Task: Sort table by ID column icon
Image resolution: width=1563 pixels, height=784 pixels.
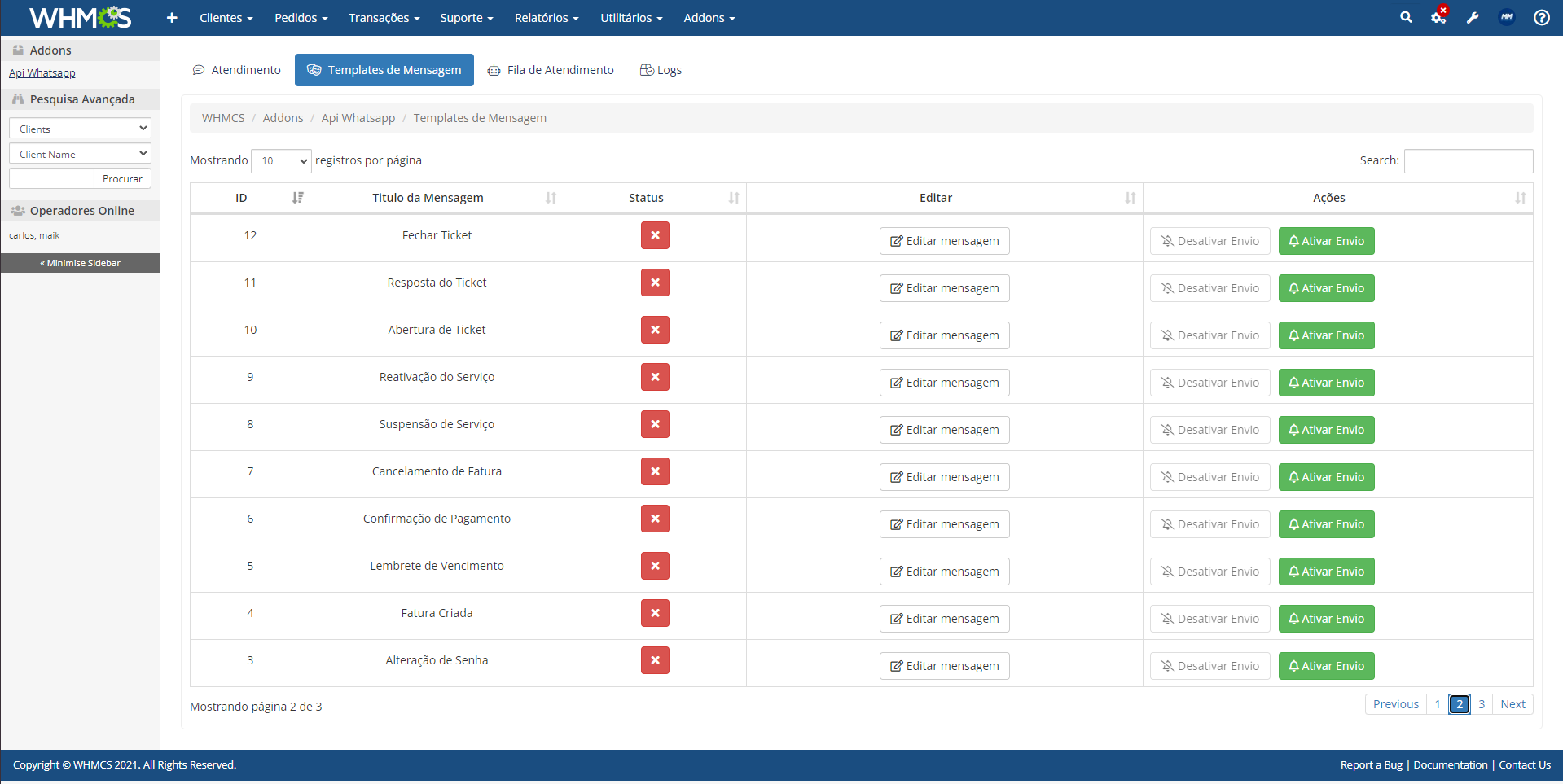Action: coord(298,198)
